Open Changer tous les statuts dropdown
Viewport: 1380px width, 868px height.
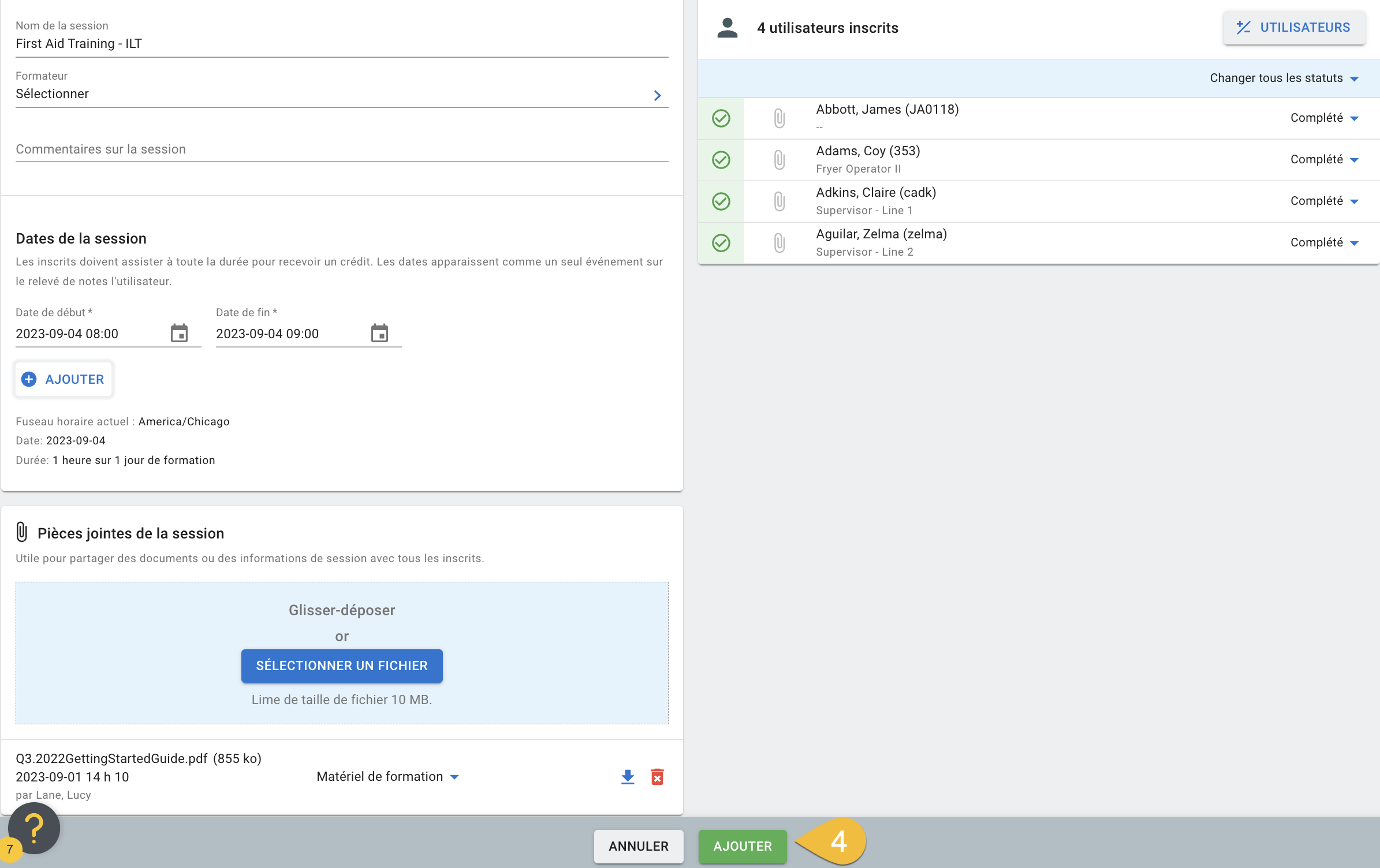[1284, 78]
